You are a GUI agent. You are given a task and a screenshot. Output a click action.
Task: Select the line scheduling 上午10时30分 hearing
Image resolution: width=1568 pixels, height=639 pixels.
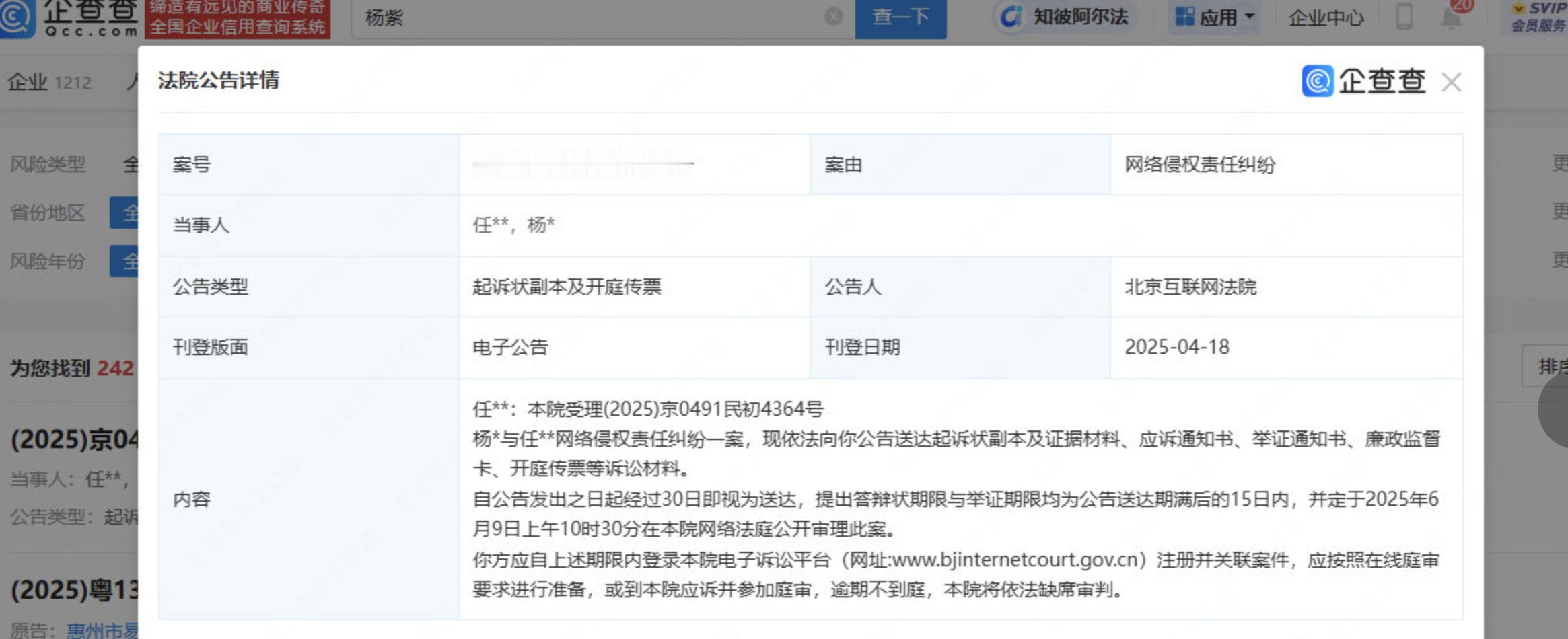click(x=684, y=529)
